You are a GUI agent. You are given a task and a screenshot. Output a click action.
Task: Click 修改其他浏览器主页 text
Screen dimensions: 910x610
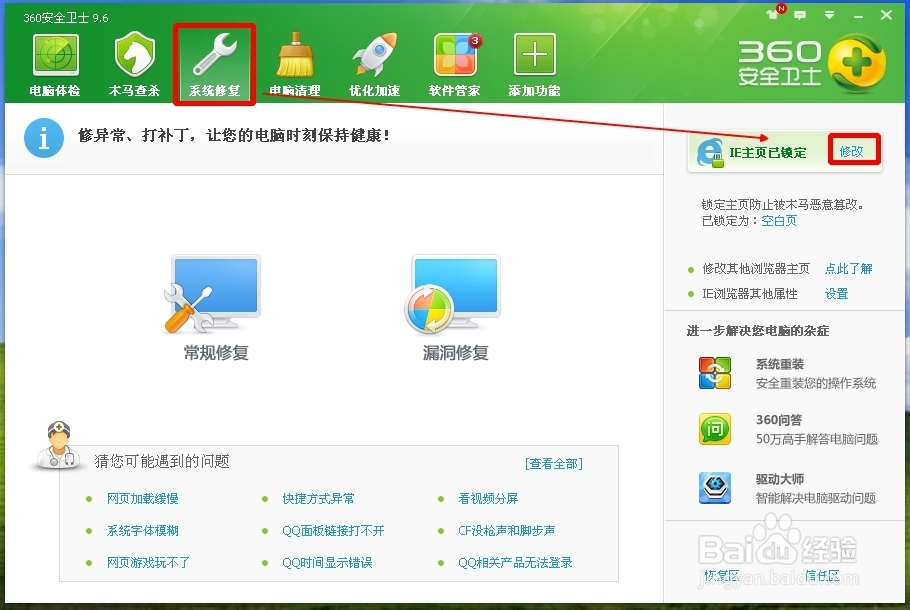(x=756, y=269)
